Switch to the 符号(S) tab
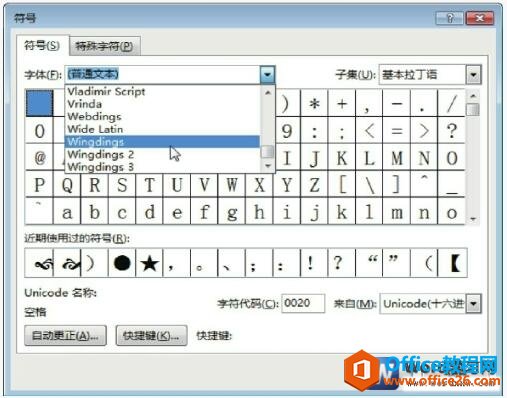This screenshot has width=507, height=398. (x=42, y=45)
